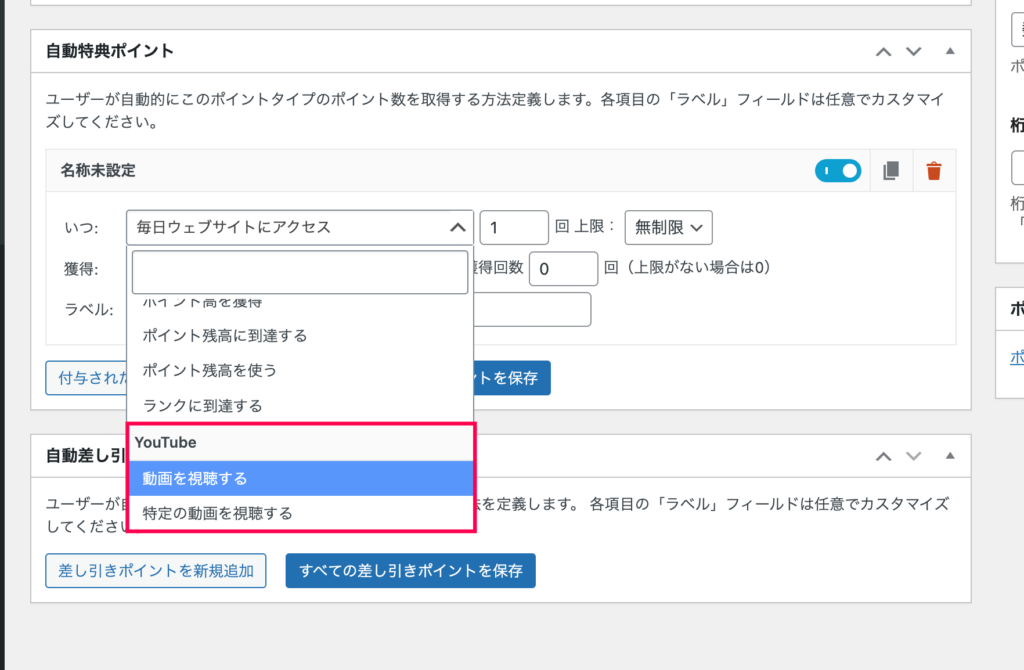This screenshot has width=1024, height=670.
Task: Click 差し引きポイントを新規追加 button
Action: [x=155, y=571]
